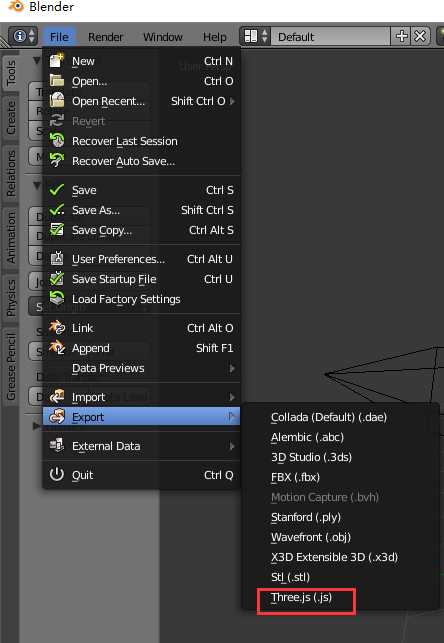444x643 pixels.
Task: Switch to the Animation sidebar tab
Action: click(11, 237)
